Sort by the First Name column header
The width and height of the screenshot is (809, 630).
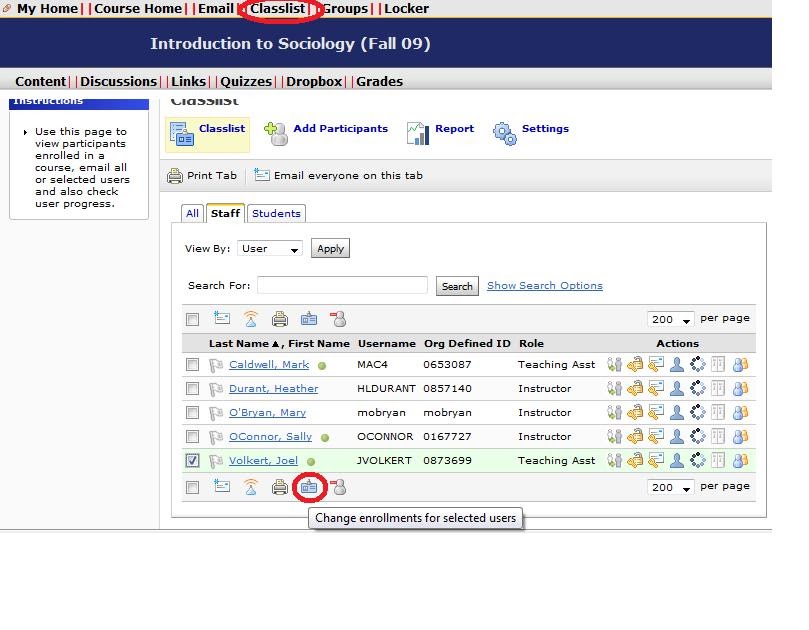tap(319, 344)
